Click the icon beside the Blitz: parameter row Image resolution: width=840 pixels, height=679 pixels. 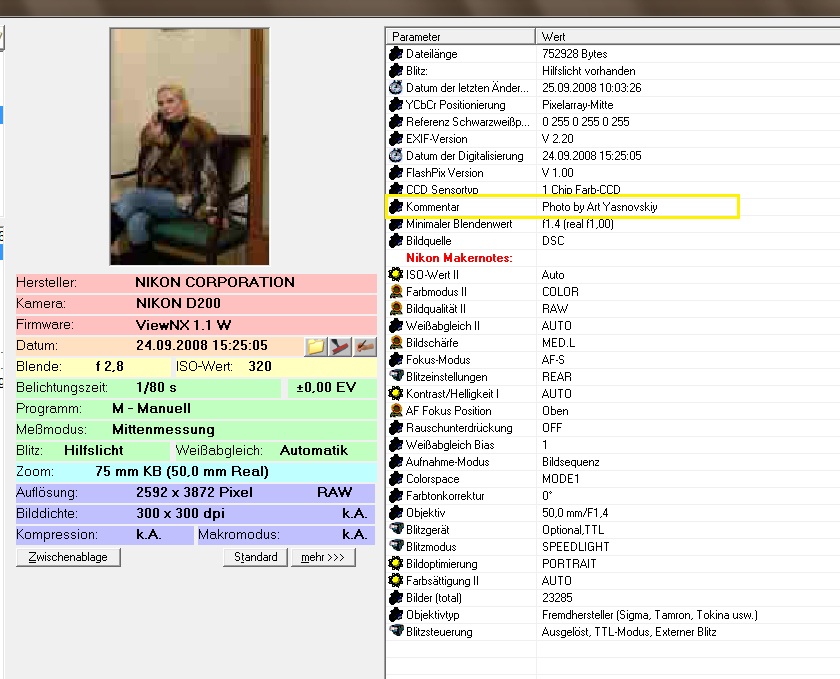pyautogui.click(x=396, y=71)
